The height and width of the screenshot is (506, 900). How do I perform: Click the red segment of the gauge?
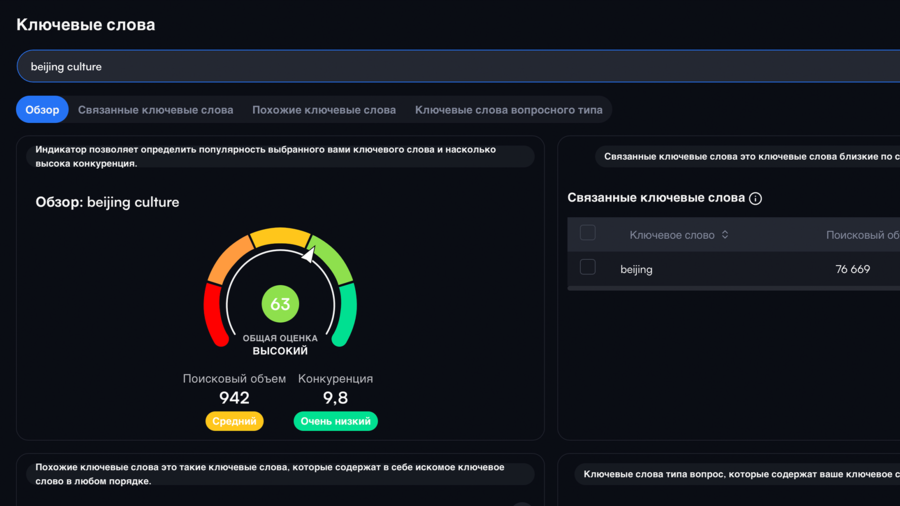214,315
